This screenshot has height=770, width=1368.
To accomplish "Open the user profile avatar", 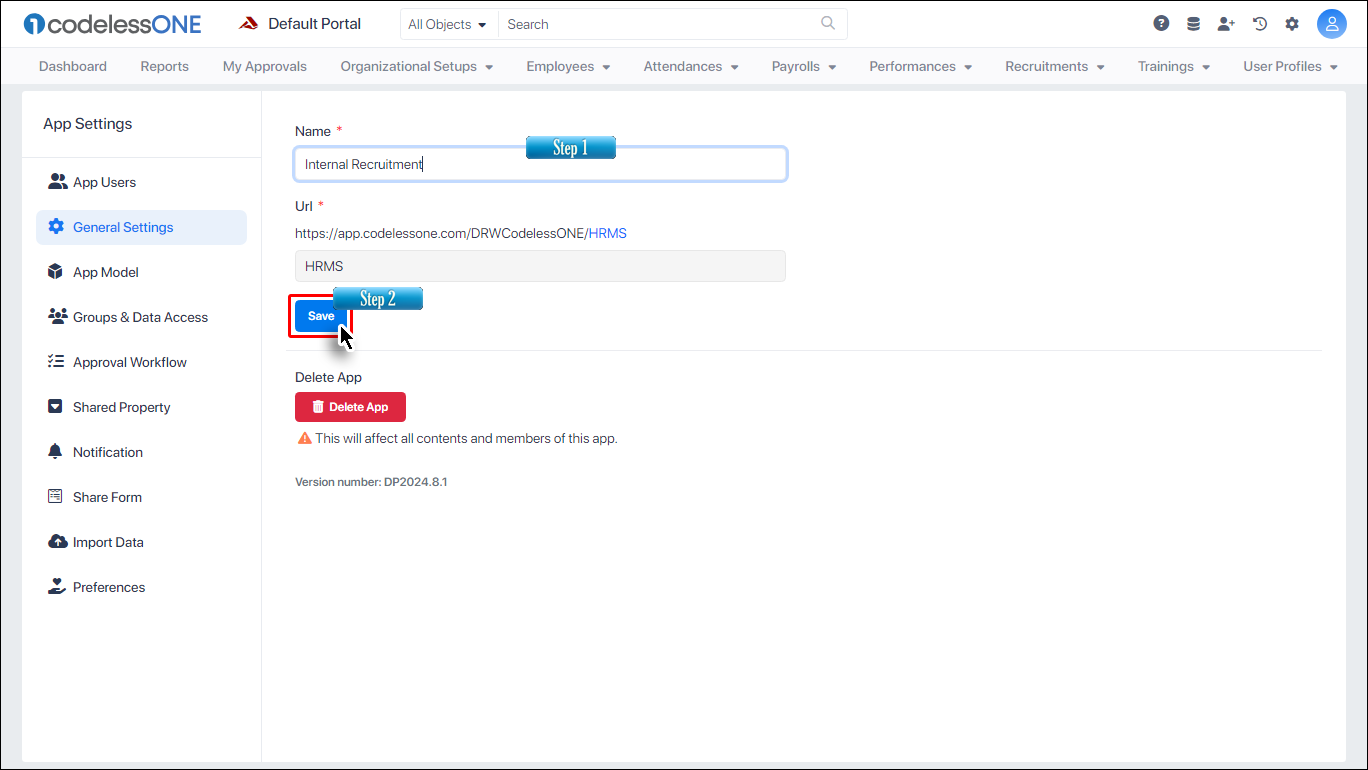I will [x=1332, y=24].
